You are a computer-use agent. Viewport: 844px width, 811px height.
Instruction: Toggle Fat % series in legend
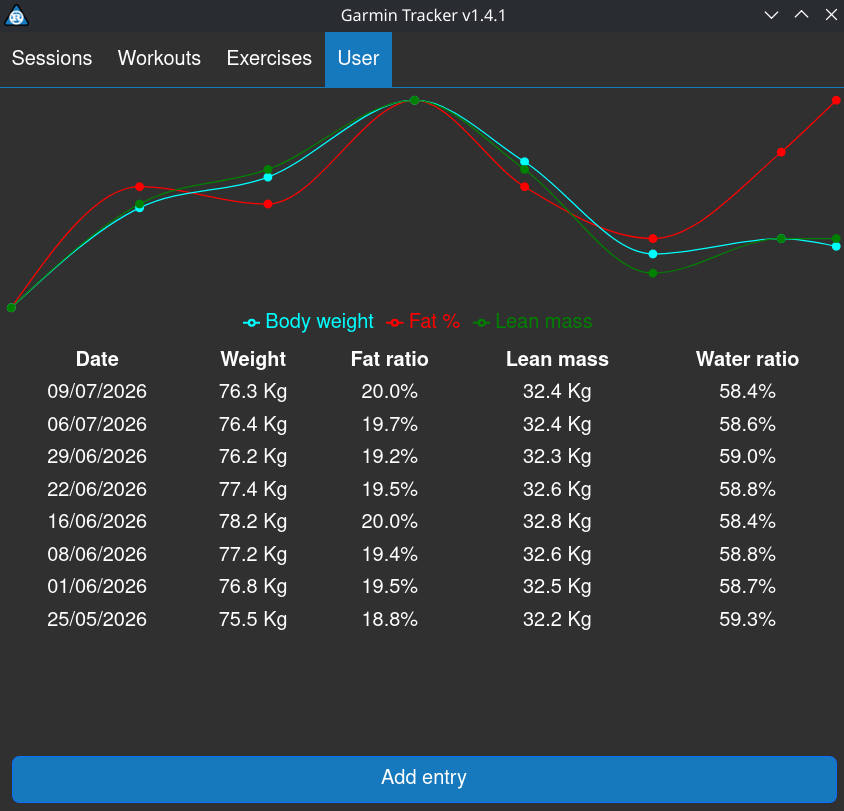click(x=424, y=322)
